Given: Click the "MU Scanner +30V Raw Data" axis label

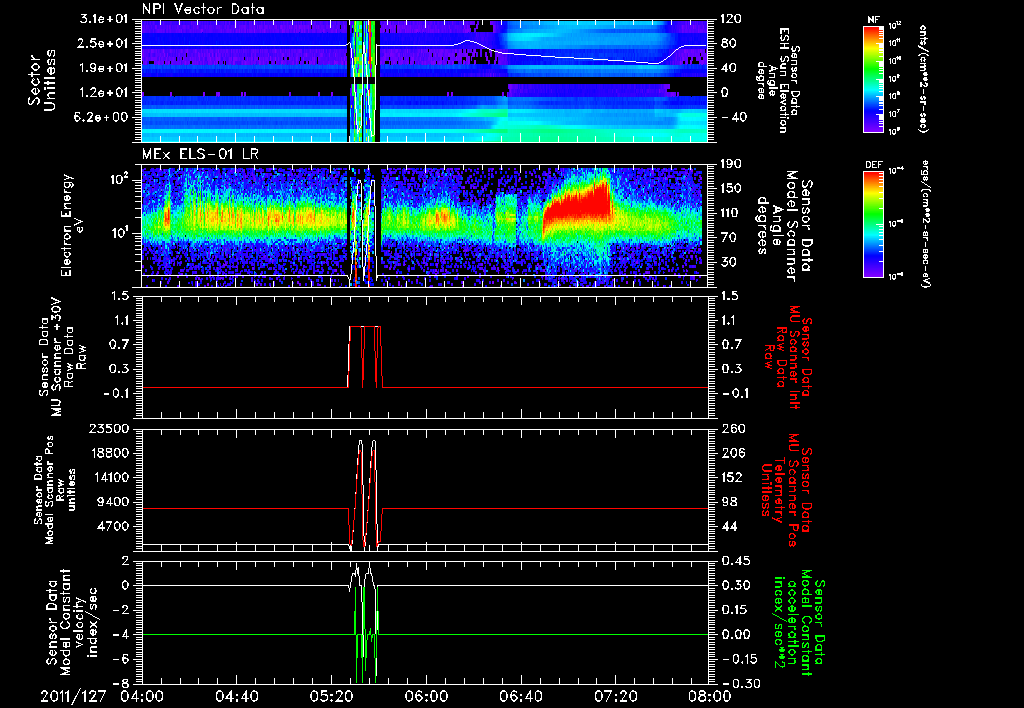Looking at the screenshot, I should 62,357.
